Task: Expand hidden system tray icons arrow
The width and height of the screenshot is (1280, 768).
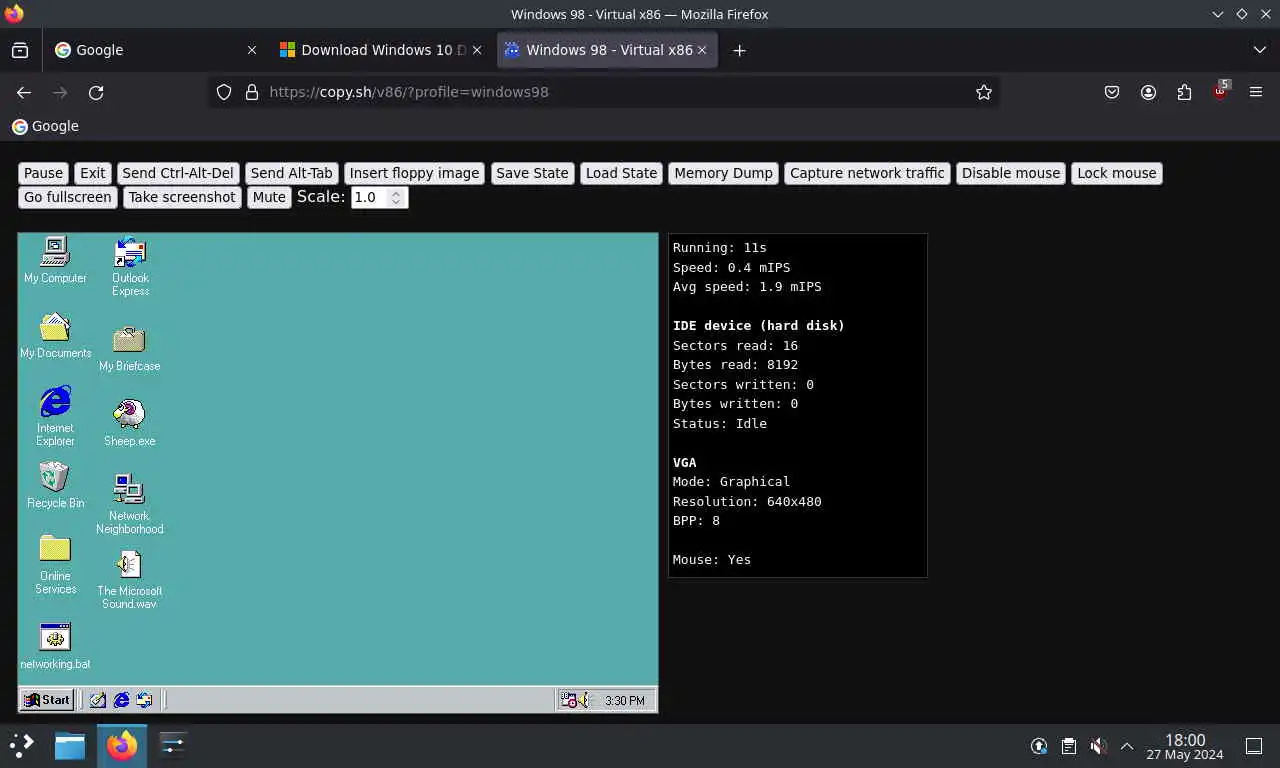Action: point(1127,746)
